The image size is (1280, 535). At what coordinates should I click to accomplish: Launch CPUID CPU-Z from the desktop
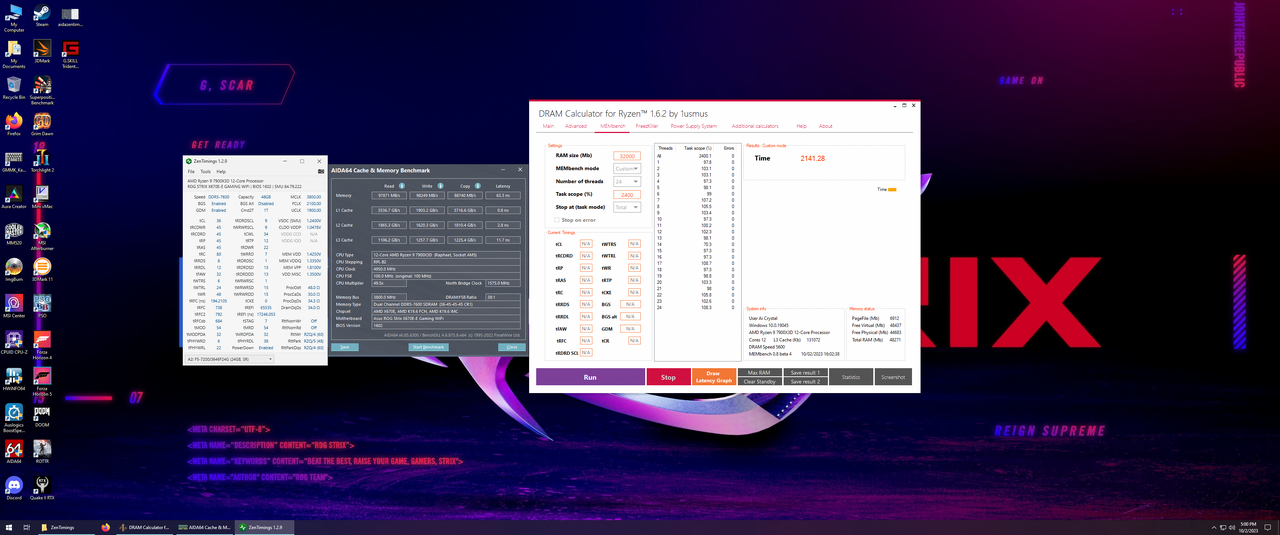point(14,341)
